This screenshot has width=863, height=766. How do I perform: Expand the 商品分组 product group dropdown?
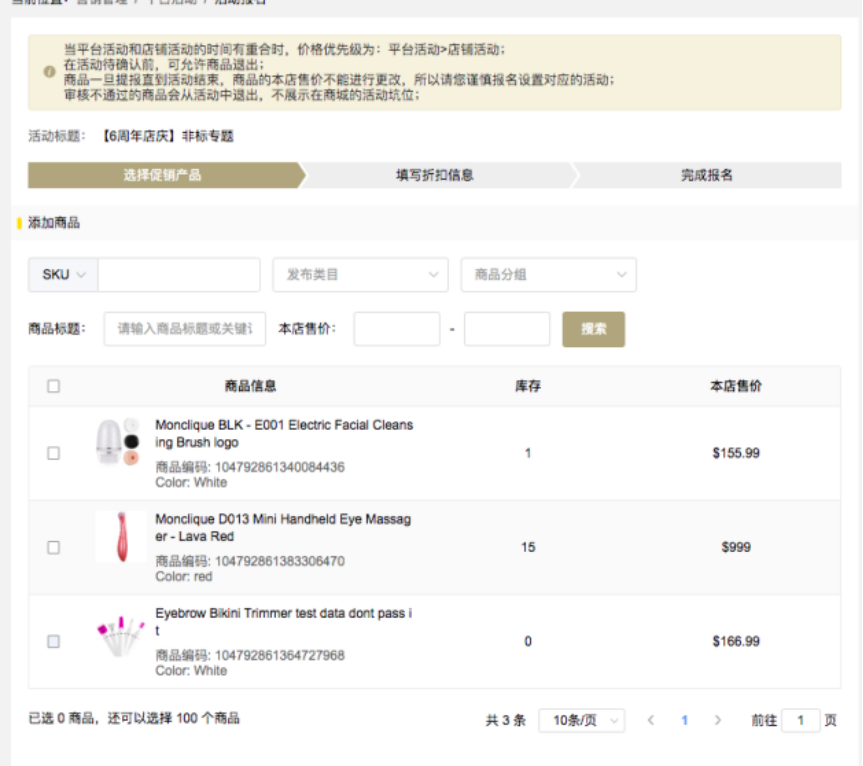tap(548, 275)
